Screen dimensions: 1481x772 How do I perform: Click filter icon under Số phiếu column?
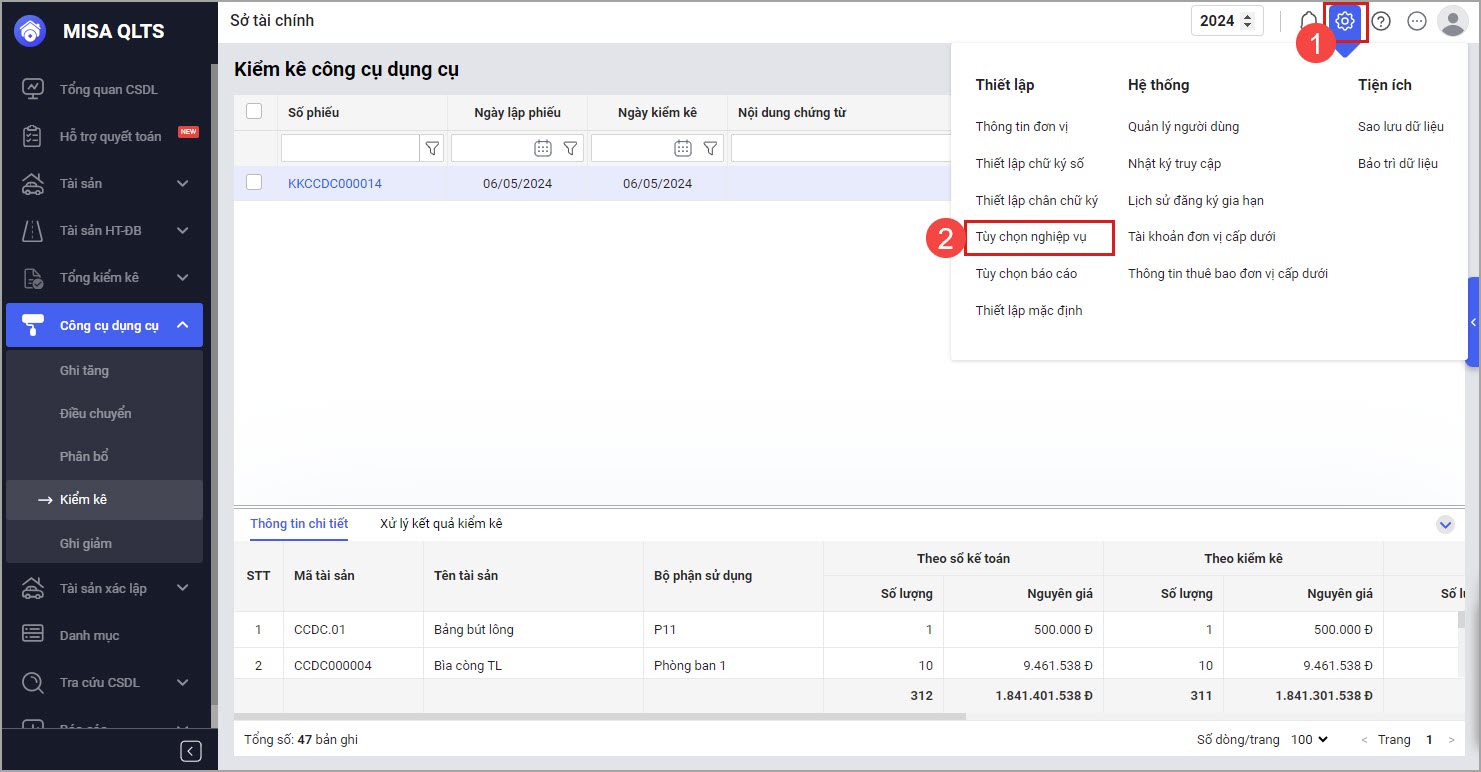click(x=432, y=148)
